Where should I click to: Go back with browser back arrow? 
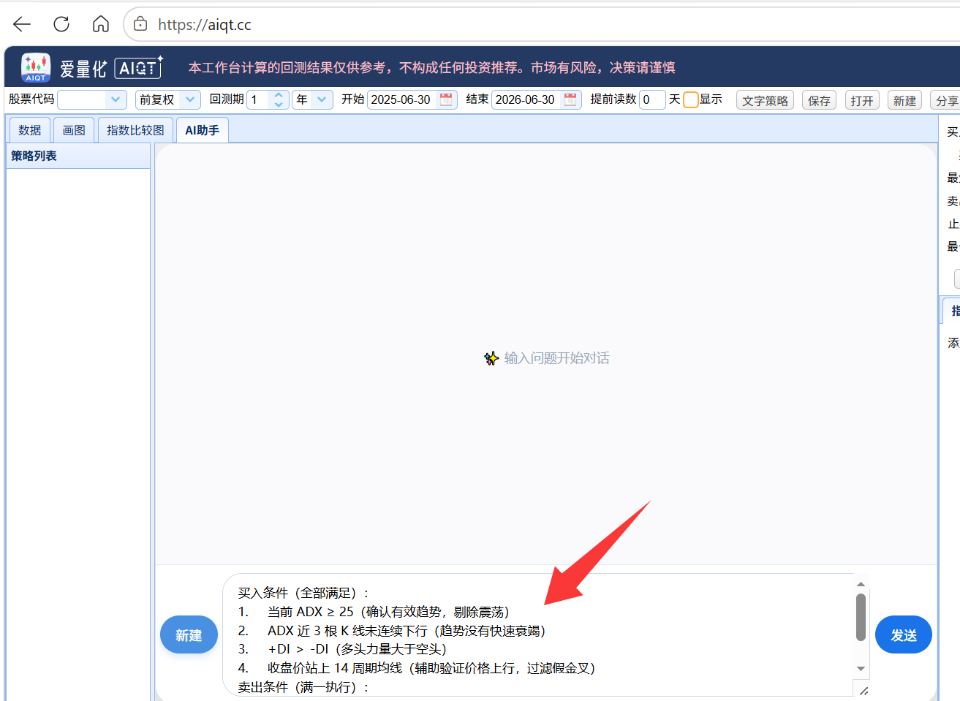pyautogui.click(x=22, y=24)
